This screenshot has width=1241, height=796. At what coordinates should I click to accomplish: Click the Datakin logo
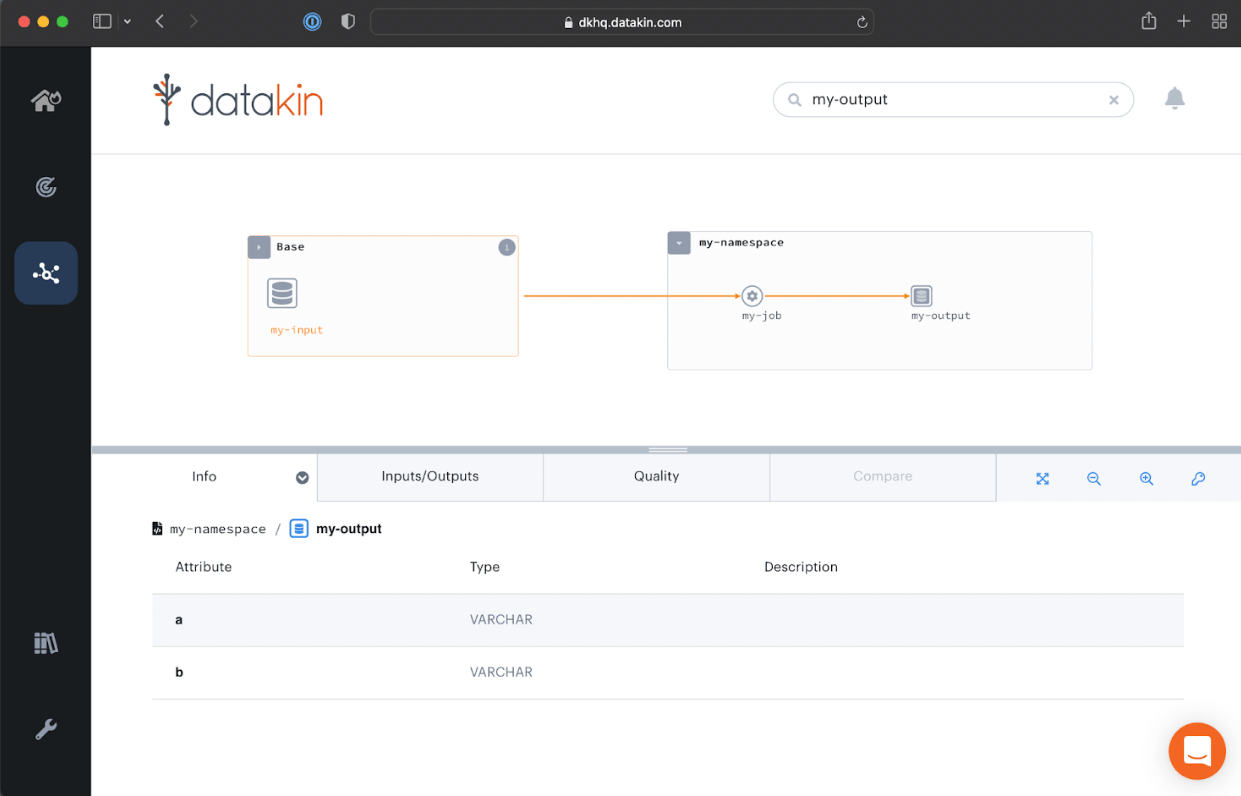[x=237, y=99]
